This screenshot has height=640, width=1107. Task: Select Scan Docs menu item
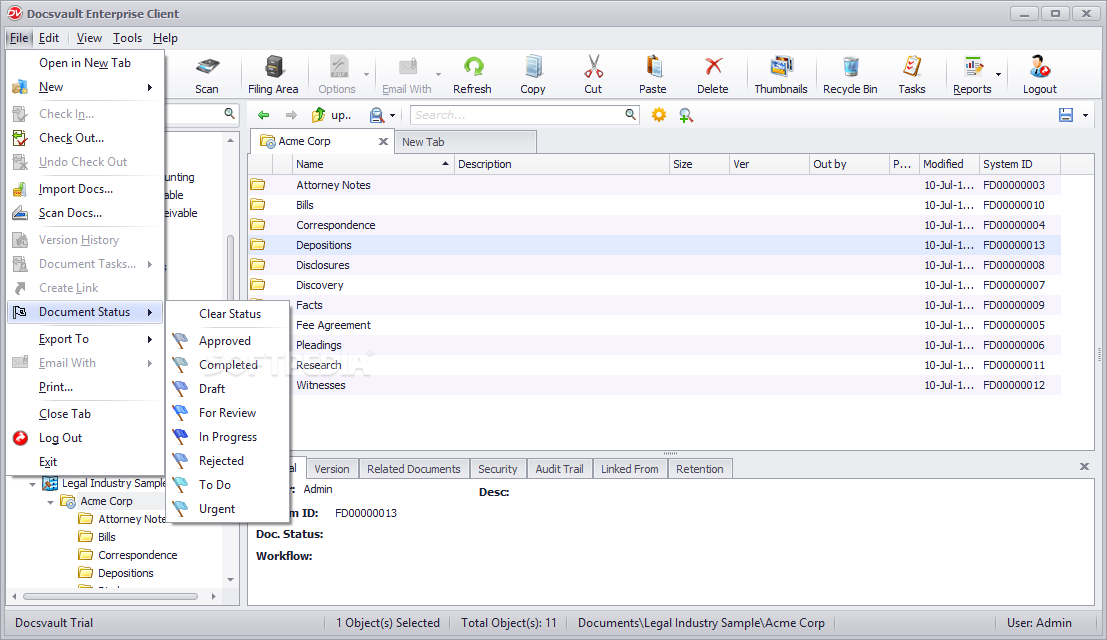tap(85, 213)
